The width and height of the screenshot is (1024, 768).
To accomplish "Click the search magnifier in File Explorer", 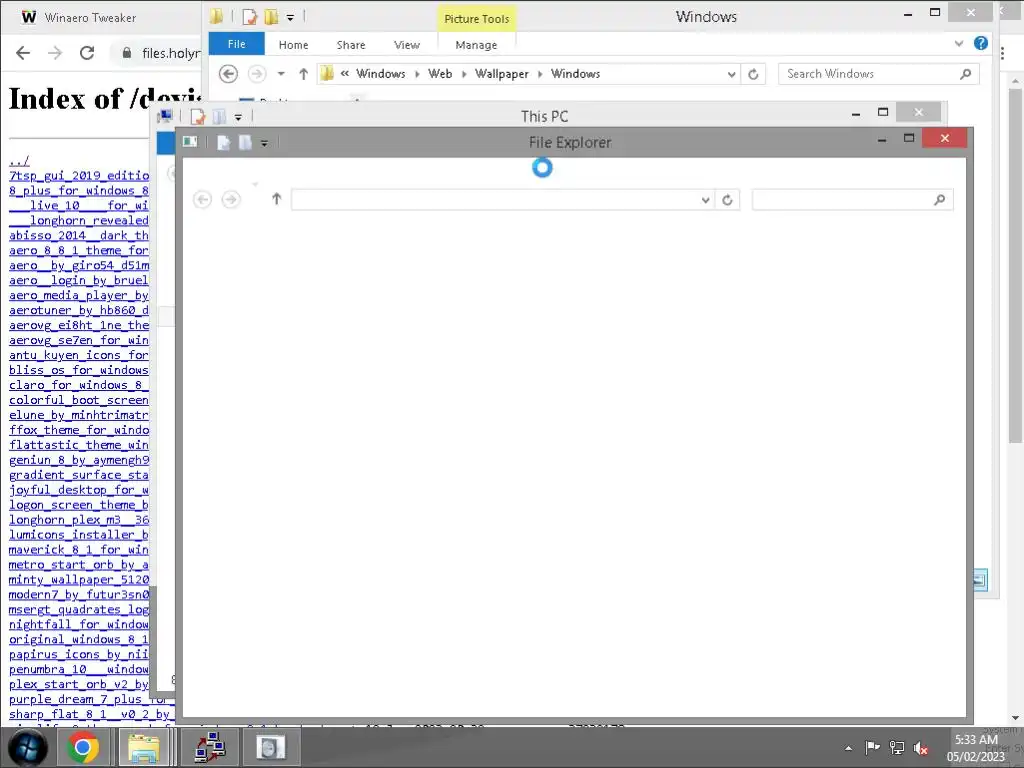I will point(939,199).
